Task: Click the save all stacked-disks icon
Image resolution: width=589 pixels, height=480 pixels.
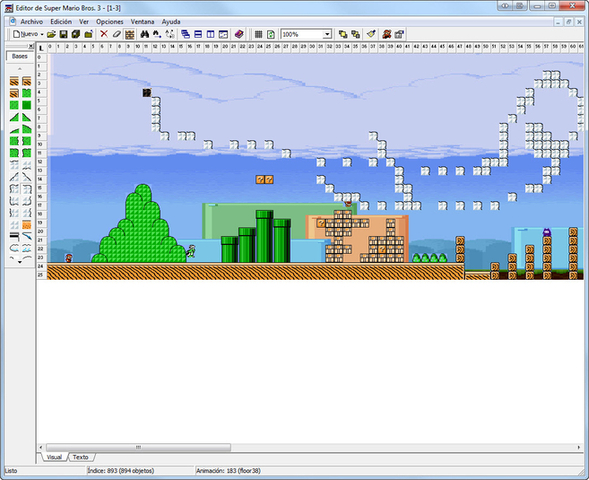Action: tap(76, 34)
